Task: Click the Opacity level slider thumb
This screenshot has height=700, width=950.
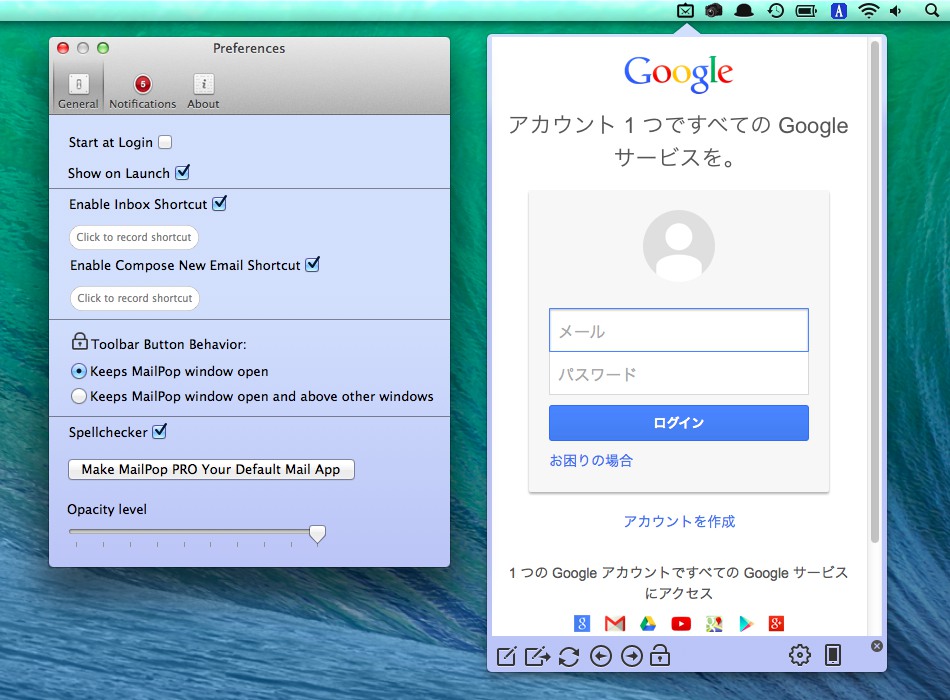Action: coord(317,535)
